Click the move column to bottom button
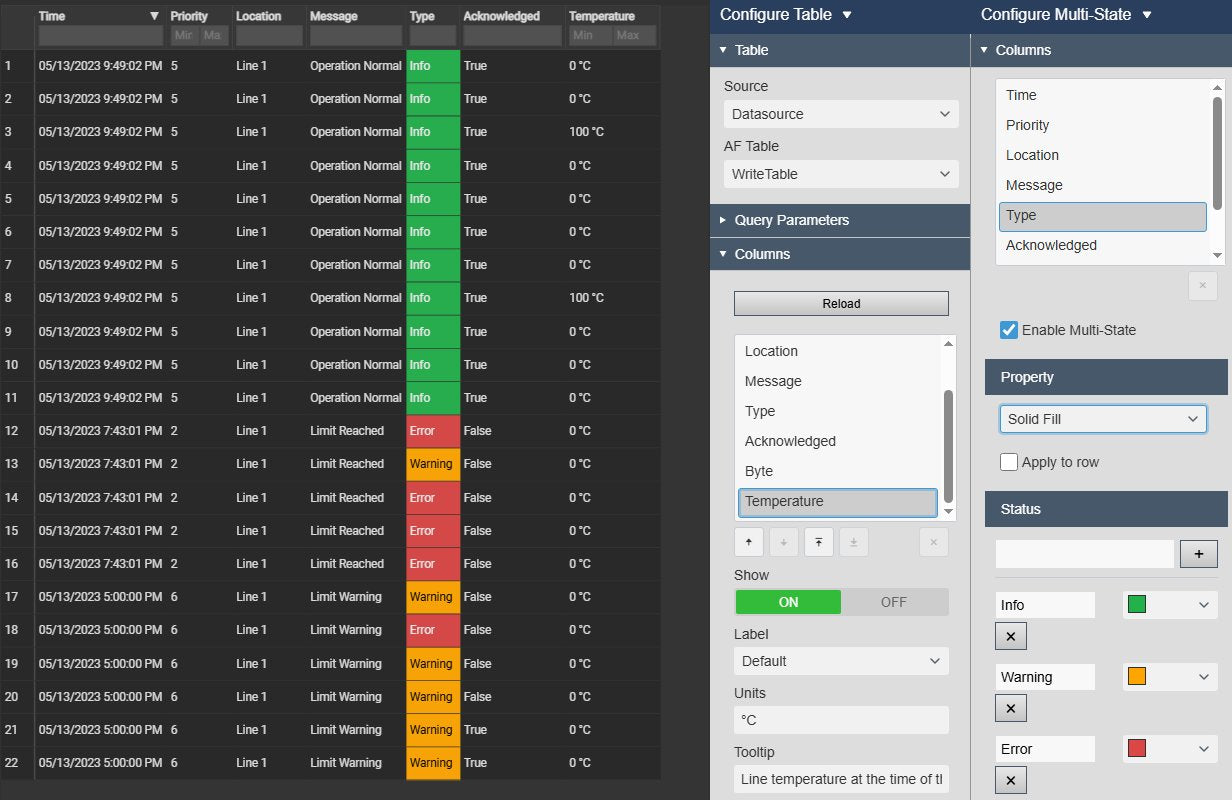Image resolution: width=1232 pixels, height=800 pixels. tap(853, 542)
